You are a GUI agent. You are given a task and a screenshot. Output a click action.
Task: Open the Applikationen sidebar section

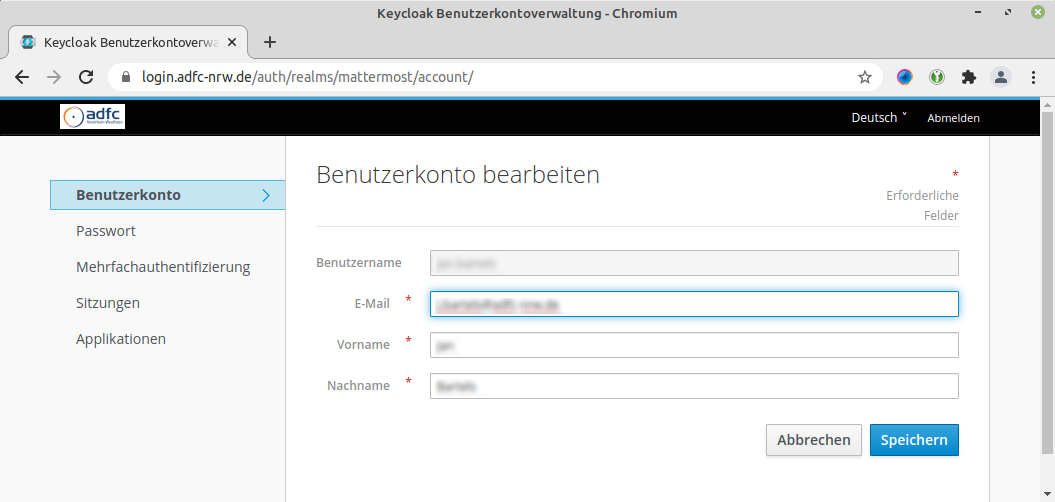click(x=121, y=338)
